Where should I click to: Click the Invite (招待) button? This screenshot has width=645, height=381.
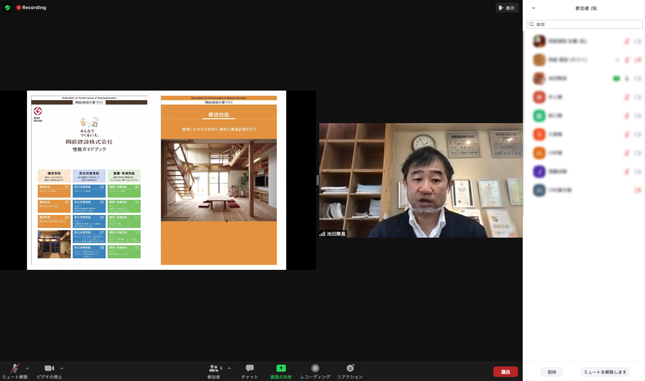[x=552, y=372]
